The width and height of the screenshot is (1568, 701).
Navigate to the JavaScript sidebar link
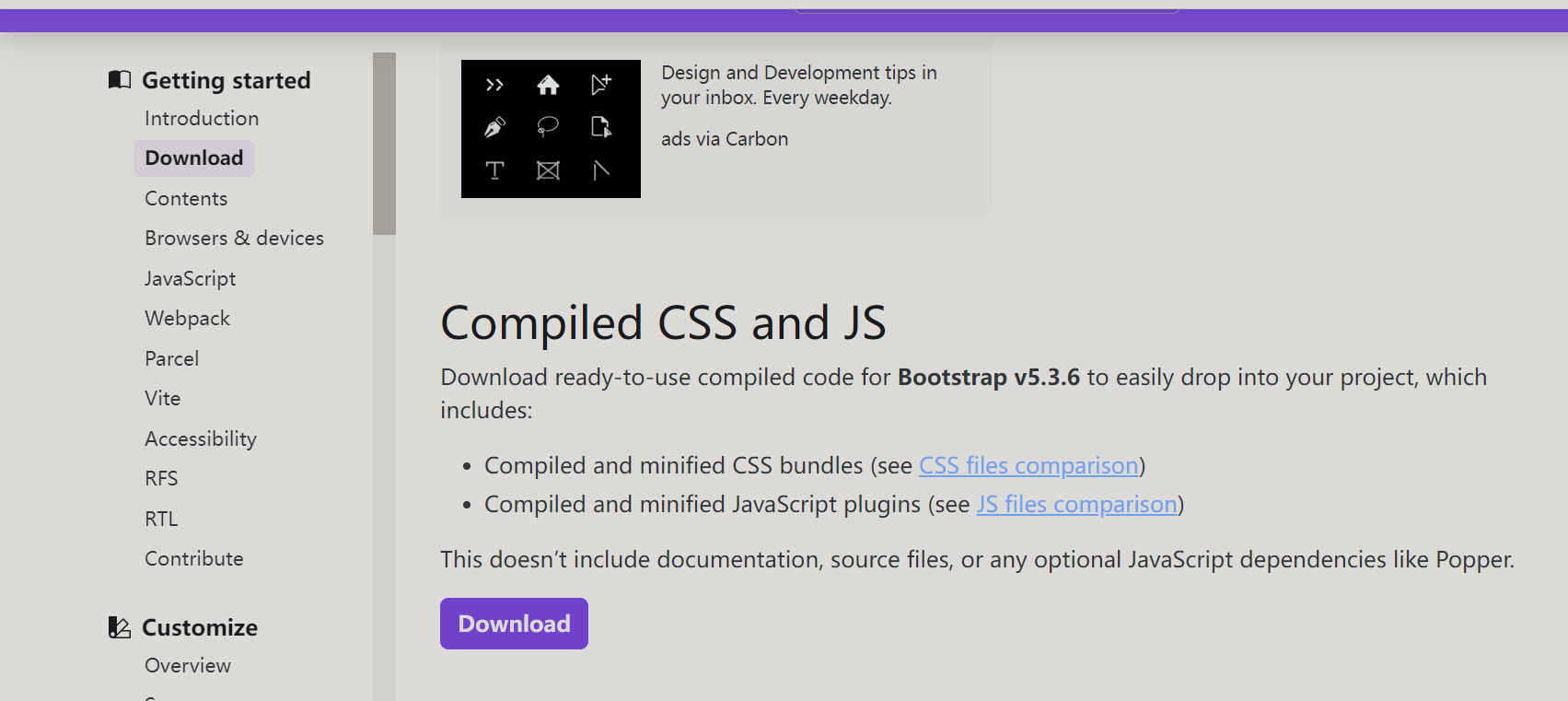point(190,278)
